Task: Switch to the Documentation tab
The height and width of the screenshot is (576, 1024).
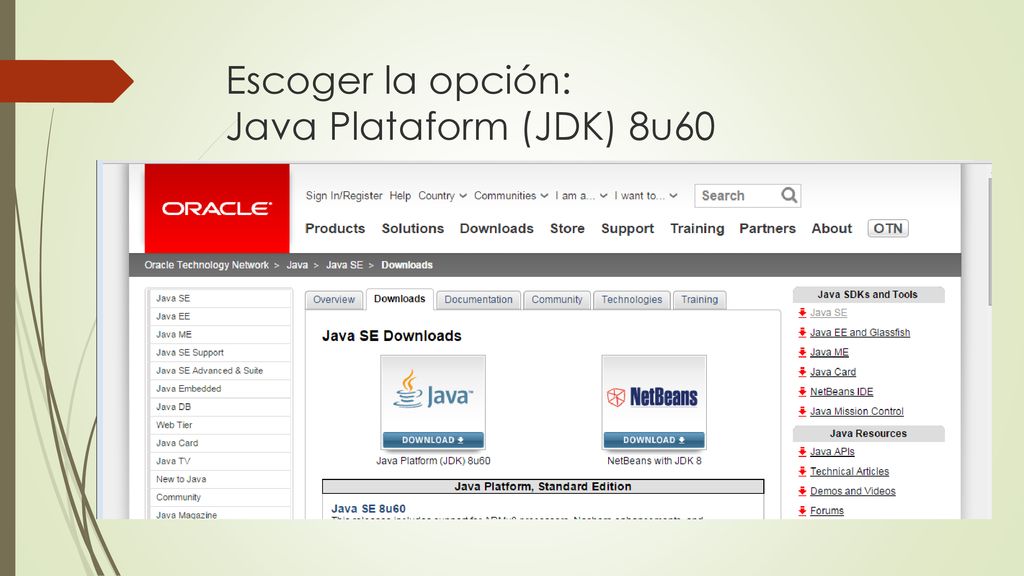Action: pos(479,299)
